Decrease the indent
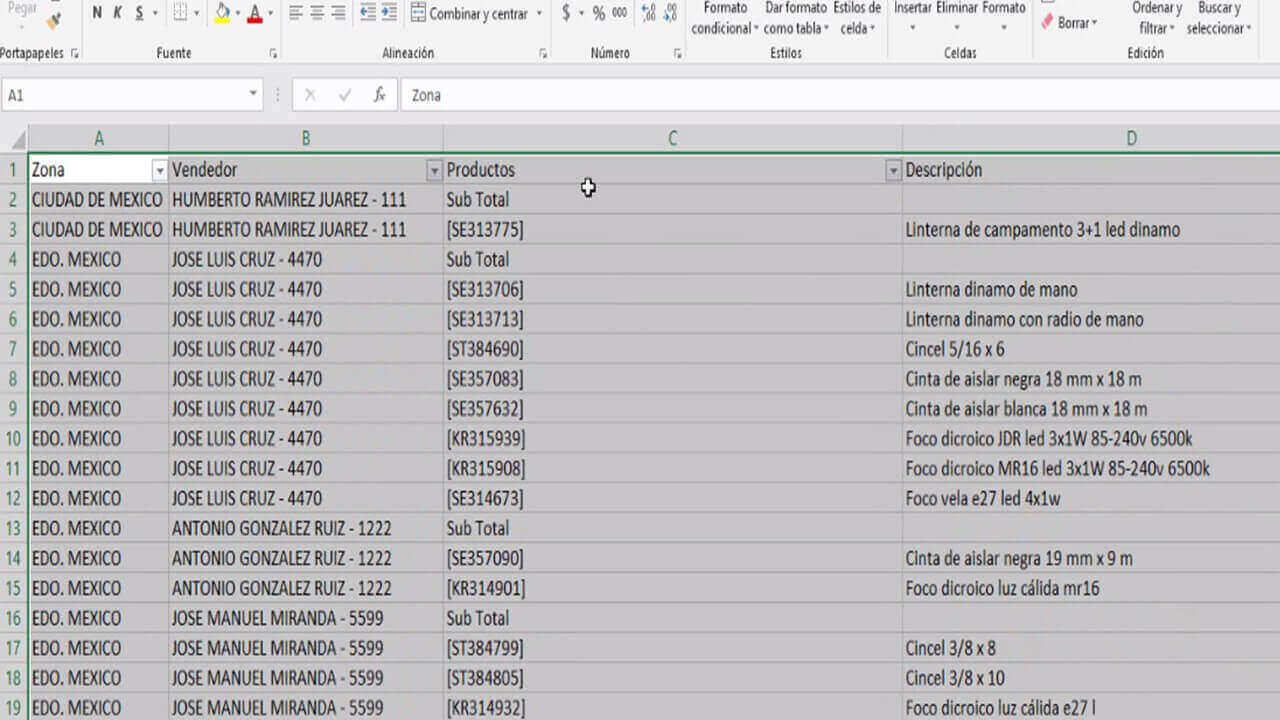Viewport: 1280px width, 720px height. pyautogui.click(x=367, y=13)
